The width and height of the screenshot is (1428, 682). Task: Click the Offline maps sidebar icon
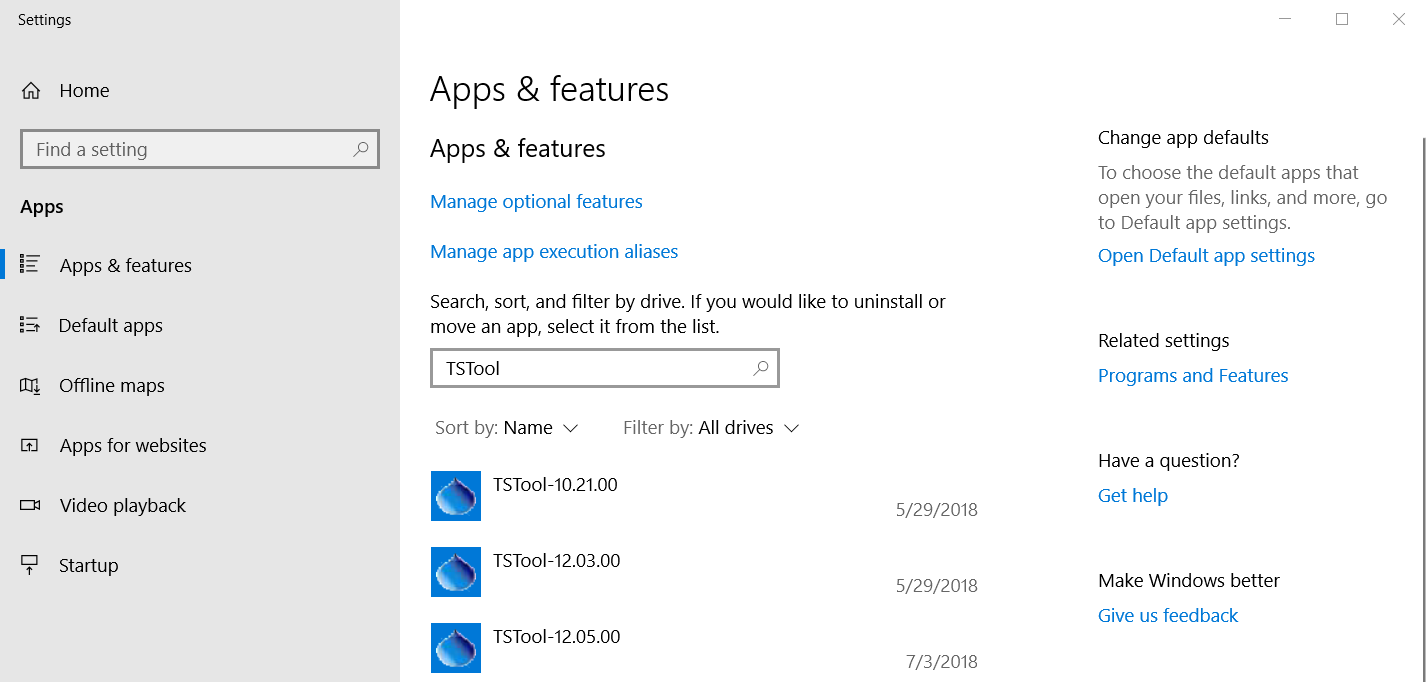coord(30,385)
